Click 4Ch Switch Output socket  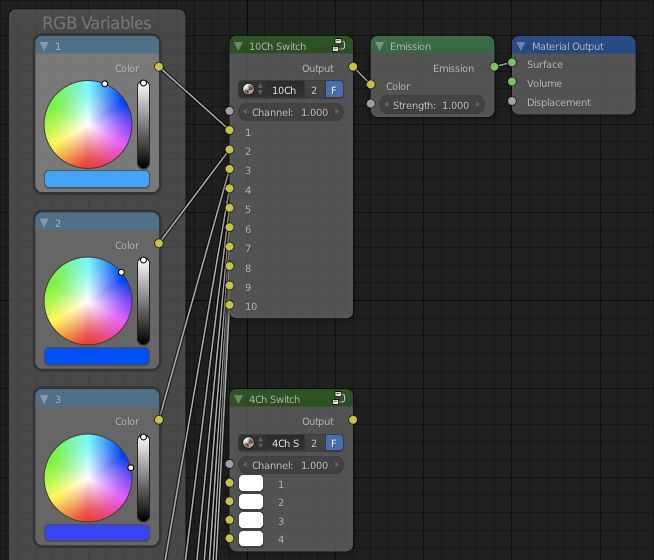[x=353, y=420]
